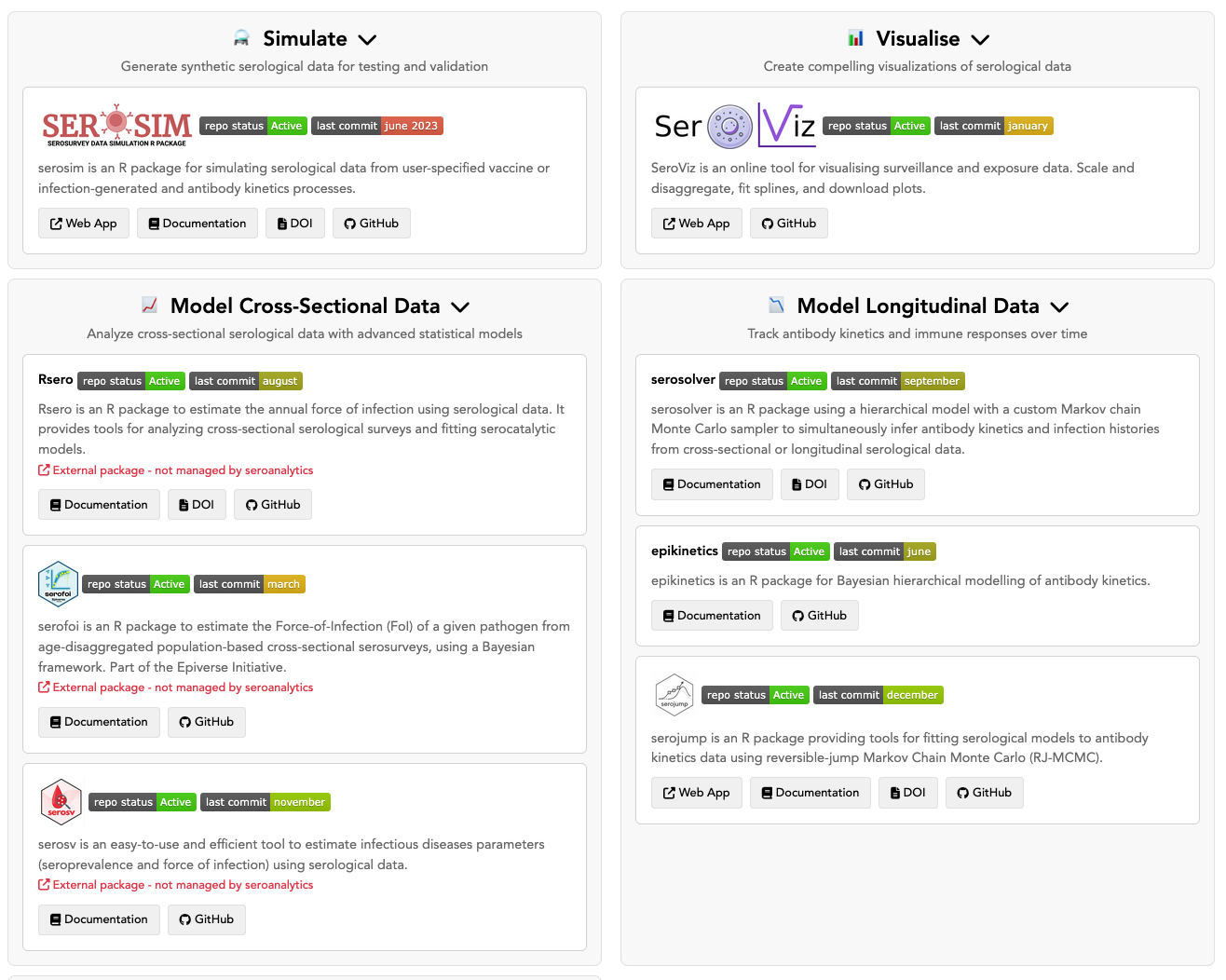Click the serojump hexagon logo

pyautogui.click(x=674, y=695)
